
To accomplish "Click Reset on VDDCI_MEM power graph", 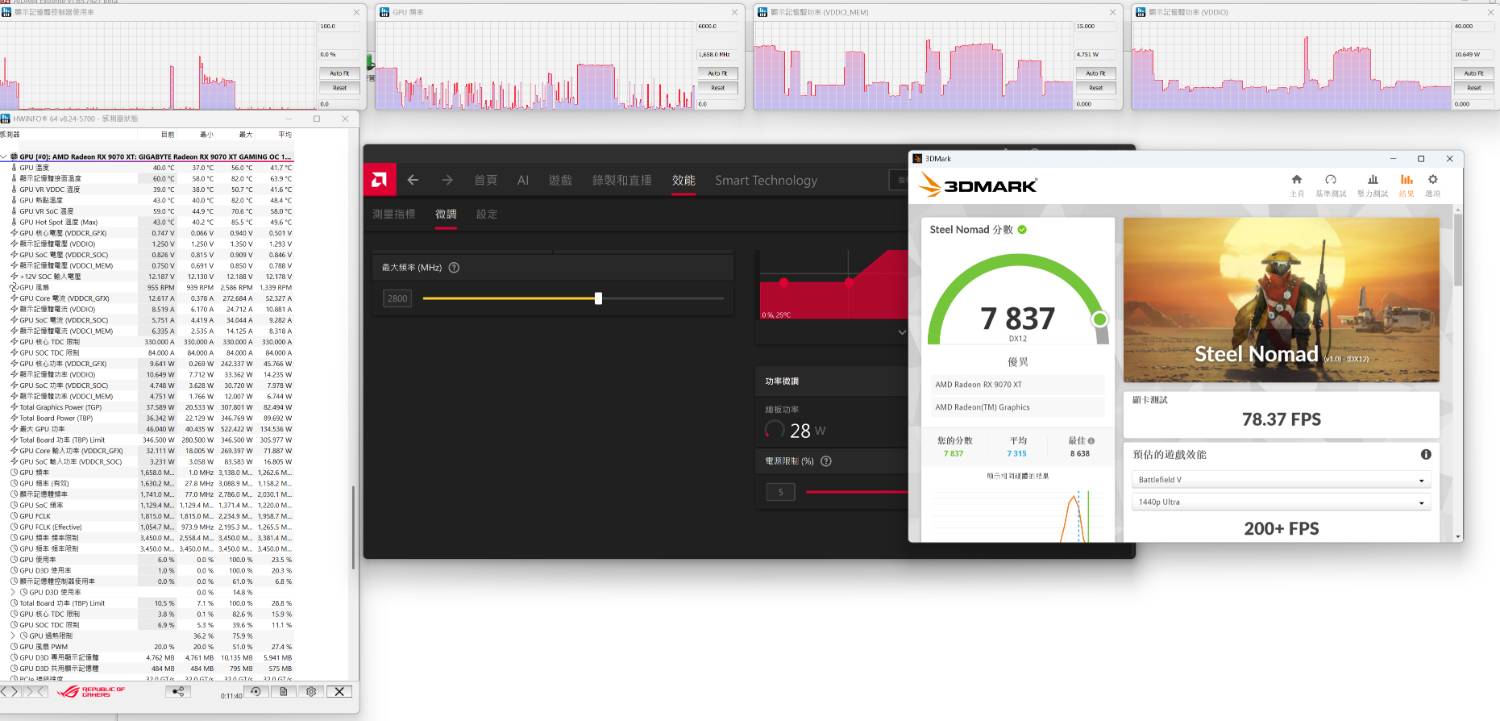I will click(x=1095, y=87).
